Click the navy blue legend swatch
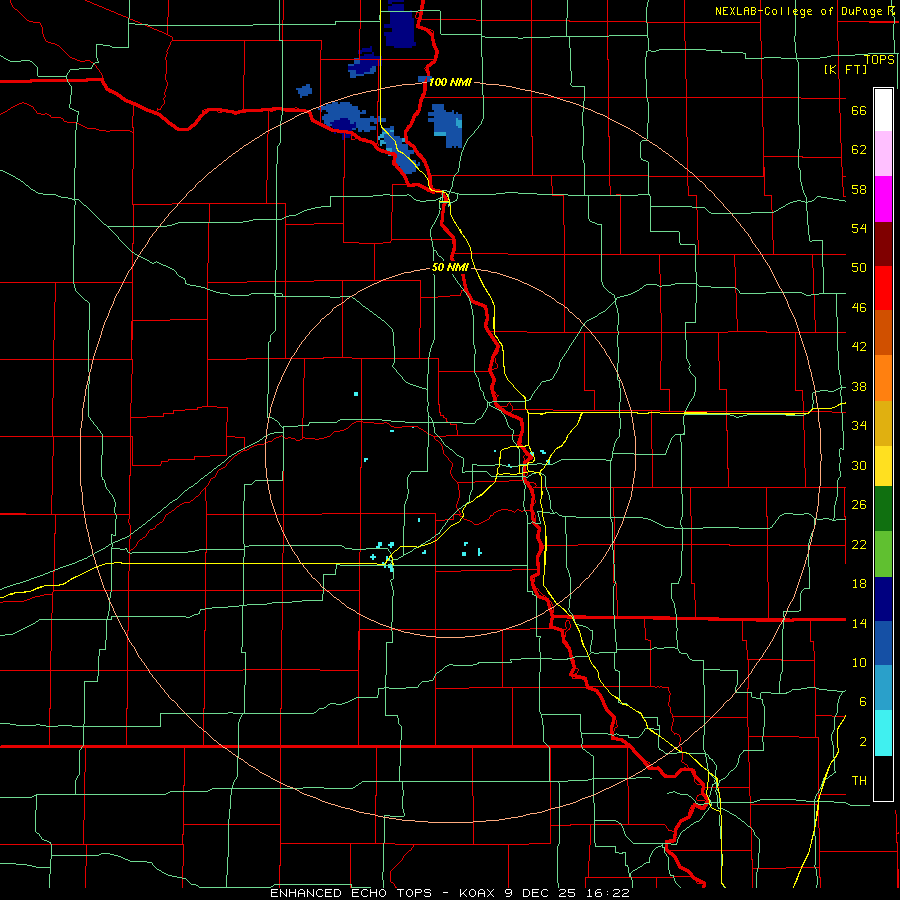Screen dimensions: 900x900 [x=883, y=599]
